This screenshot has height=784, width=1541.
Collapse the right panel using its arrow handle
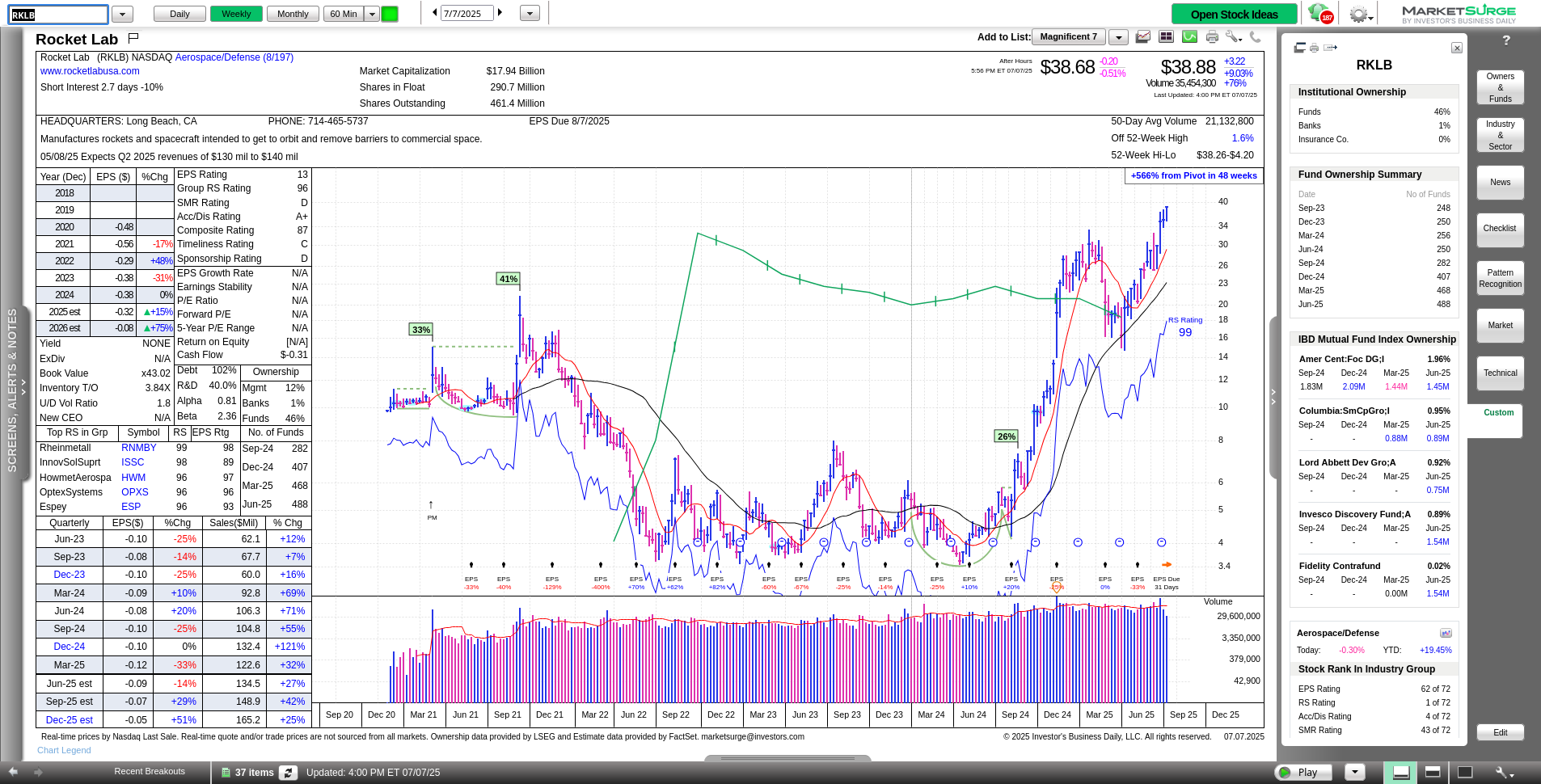(x=1273, y=396)
